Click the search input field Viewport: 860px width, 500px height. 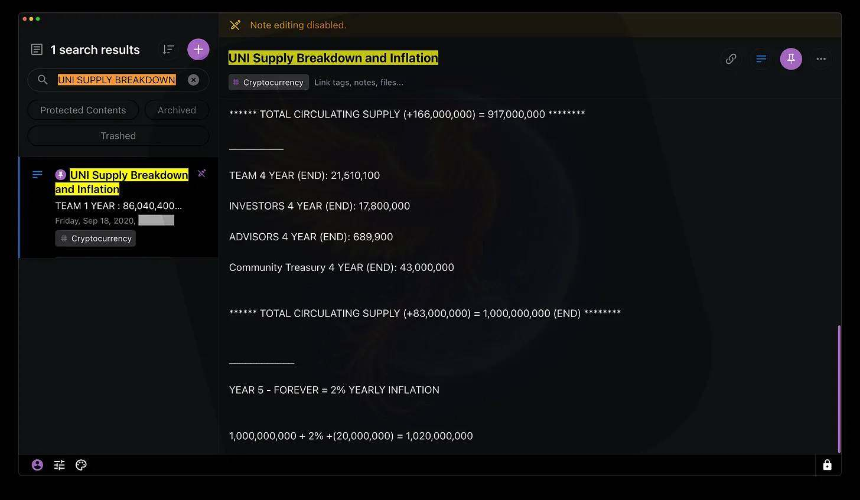click(116, 80)
